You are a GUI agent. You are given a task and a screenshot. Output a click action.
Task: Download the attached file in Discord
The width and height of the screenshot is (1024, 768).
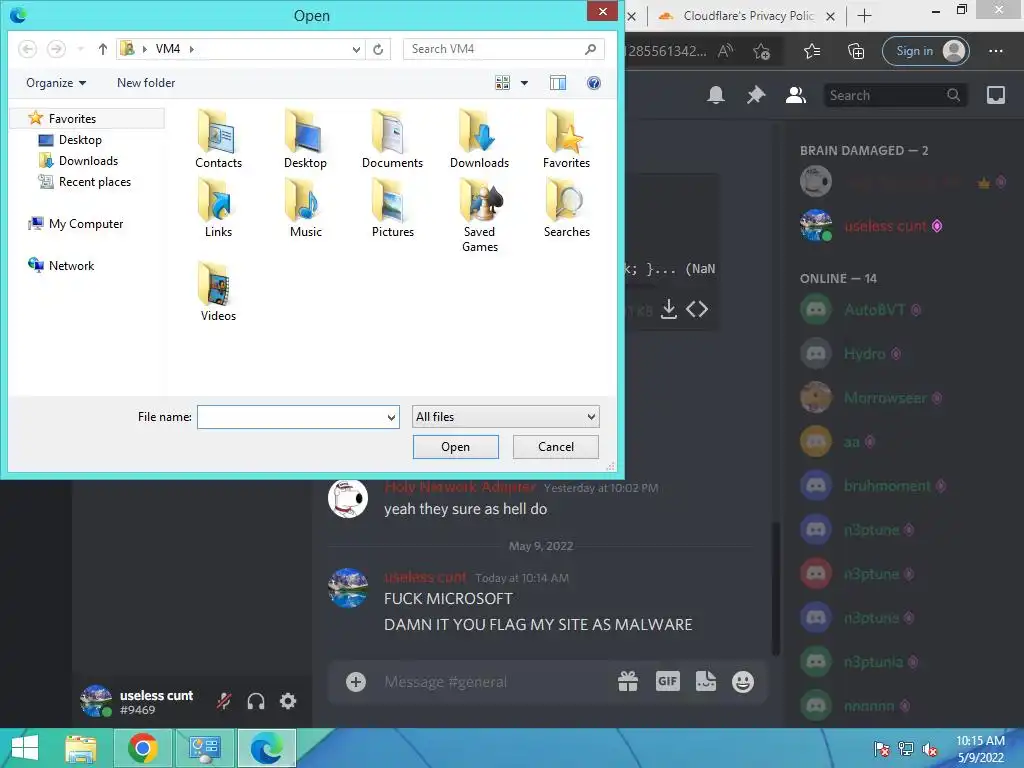point(669,309)
